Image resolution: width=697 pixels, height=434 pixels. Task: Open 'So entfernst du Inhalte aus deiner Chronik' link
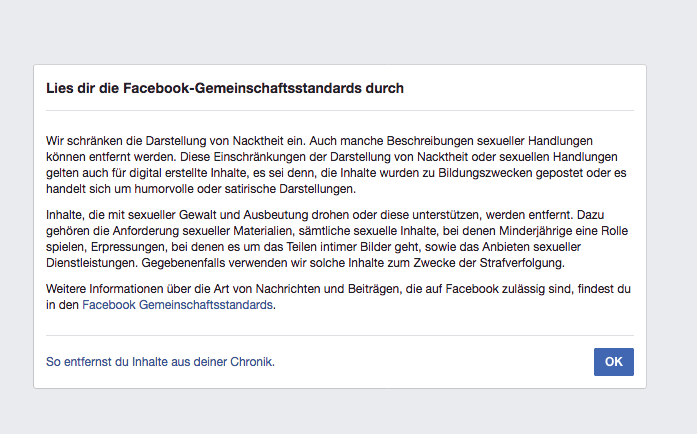coord(160,362)
